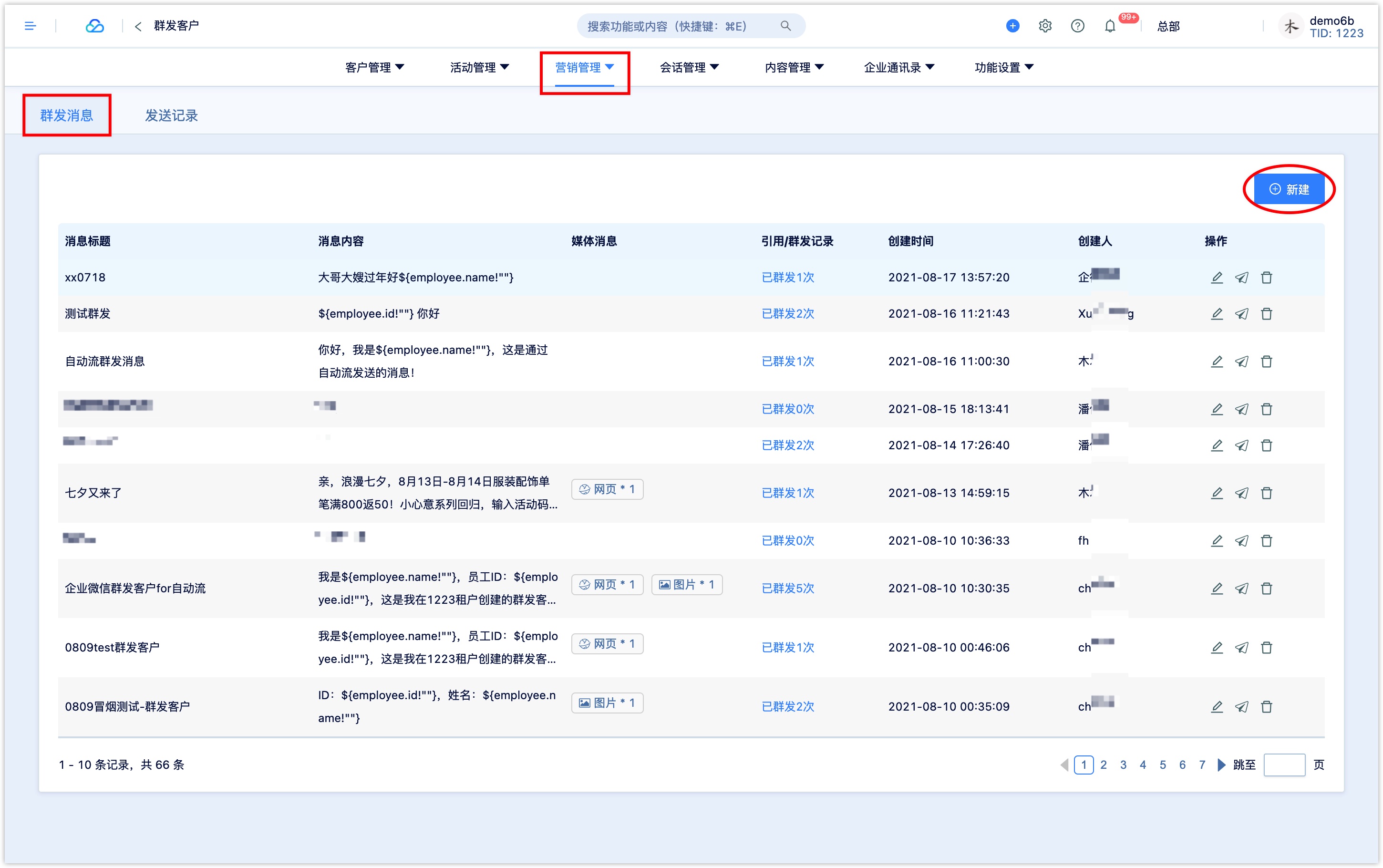Open 已群发1次 link for xx0718
Viewport: 1383px width, 868px height.
tap(787, 277)
